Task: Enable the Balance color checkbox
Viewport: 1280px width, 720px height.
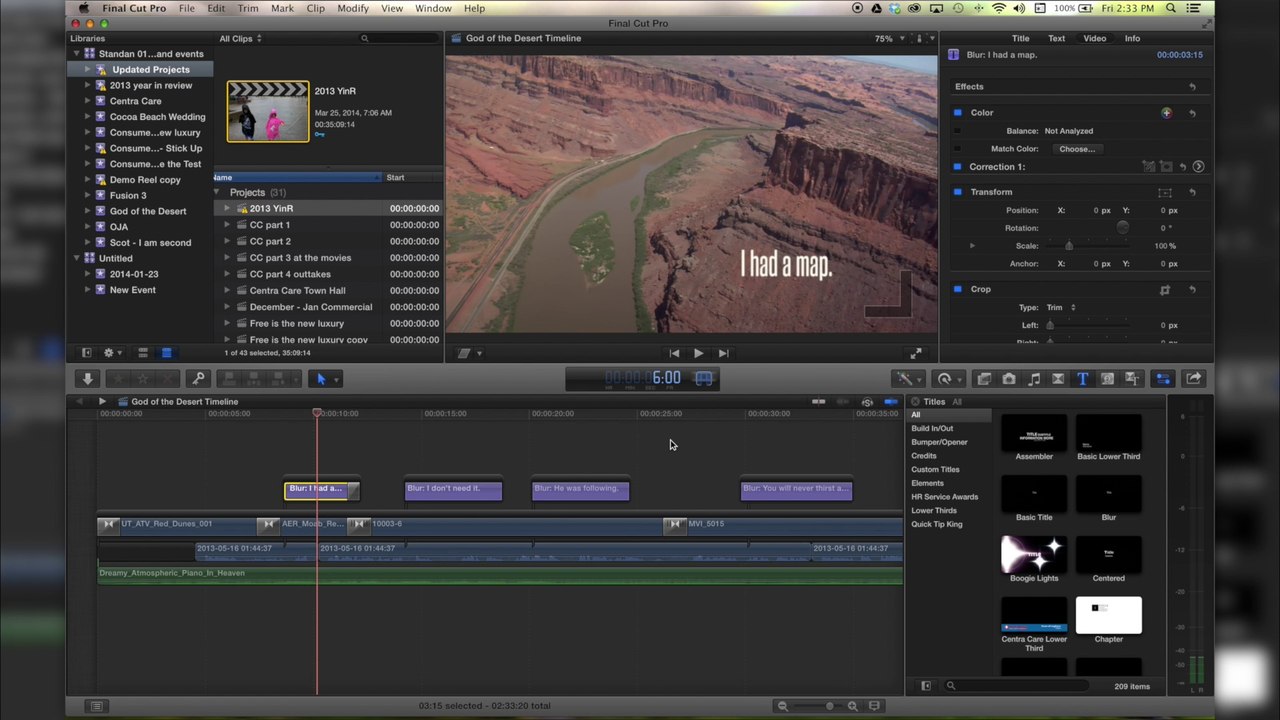Action: click(957, 131)
